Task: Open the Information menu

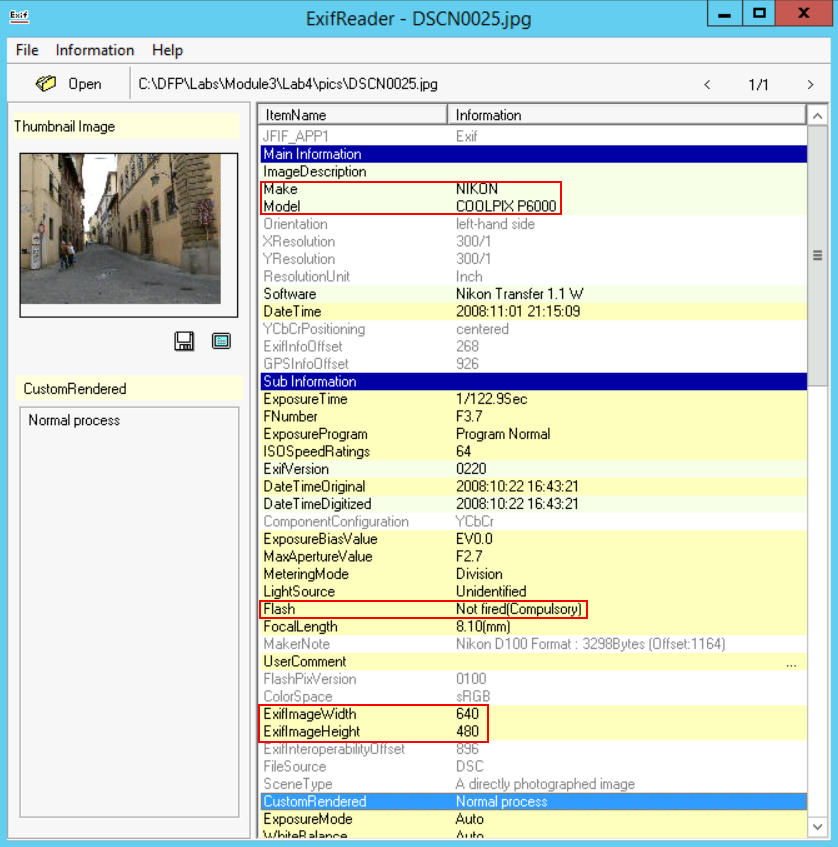Action: 95,50
